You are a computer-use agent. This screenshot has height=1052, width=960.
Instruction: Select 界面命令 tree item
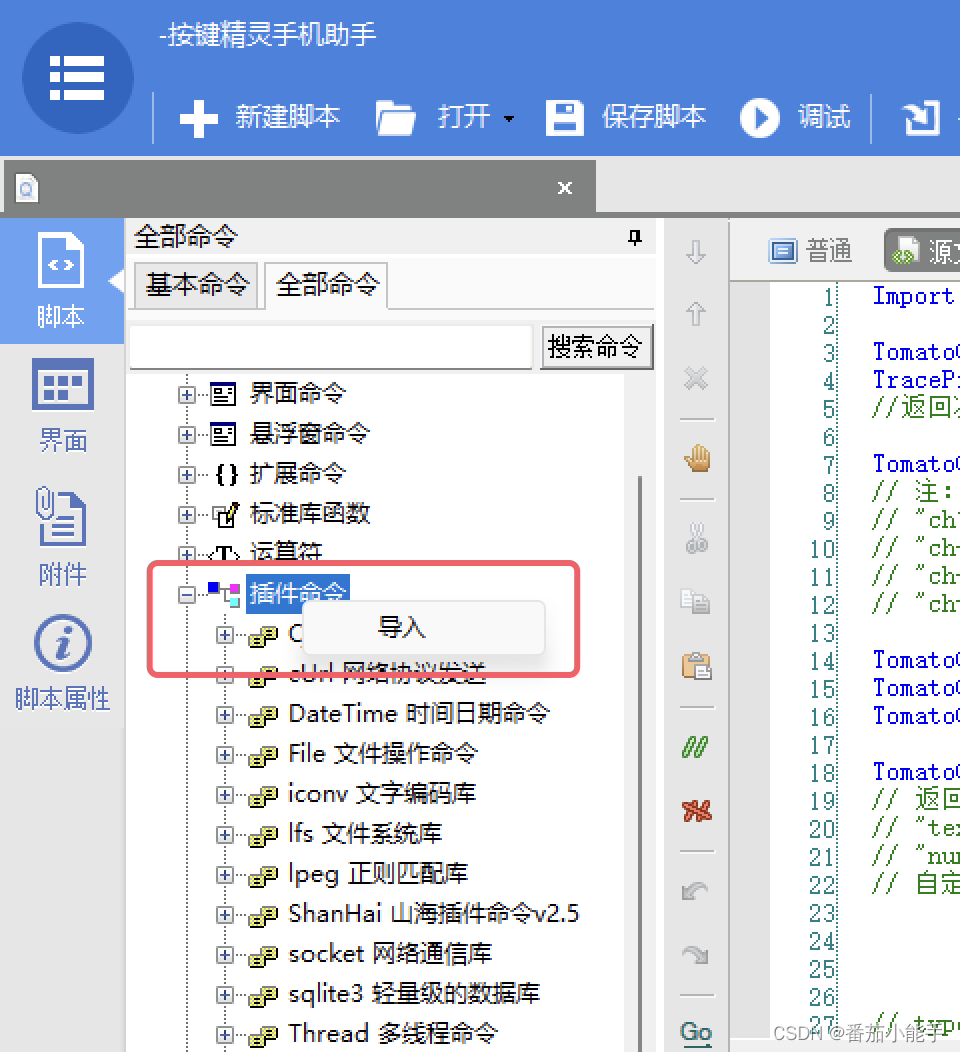point(298,394)
